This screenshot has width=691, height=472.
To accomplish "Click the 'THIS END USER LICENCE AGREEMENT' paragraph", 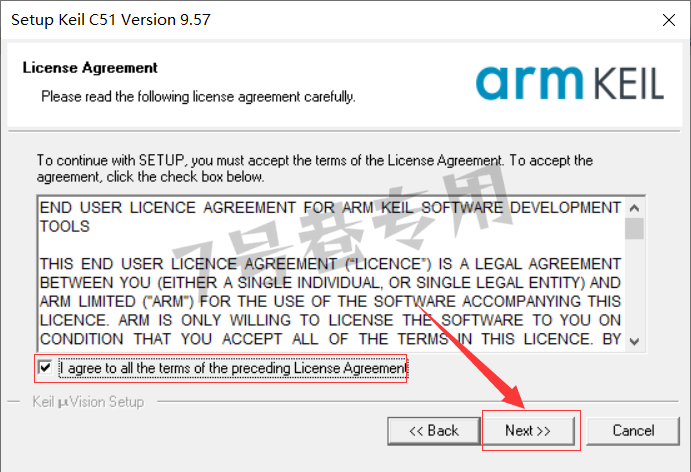I will tap(331, 301).
